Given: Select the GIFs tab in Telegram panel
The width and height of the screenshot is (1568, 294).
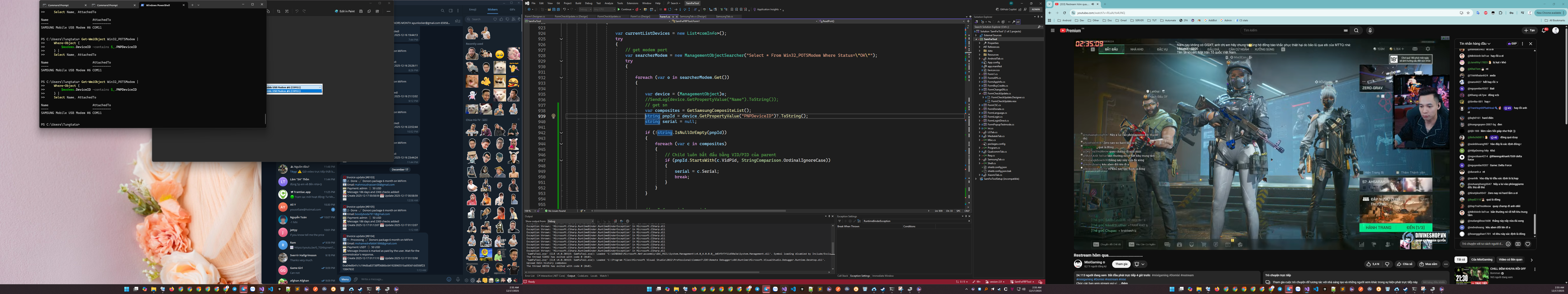Looking at the screenshot, I should tap(512, 10).
